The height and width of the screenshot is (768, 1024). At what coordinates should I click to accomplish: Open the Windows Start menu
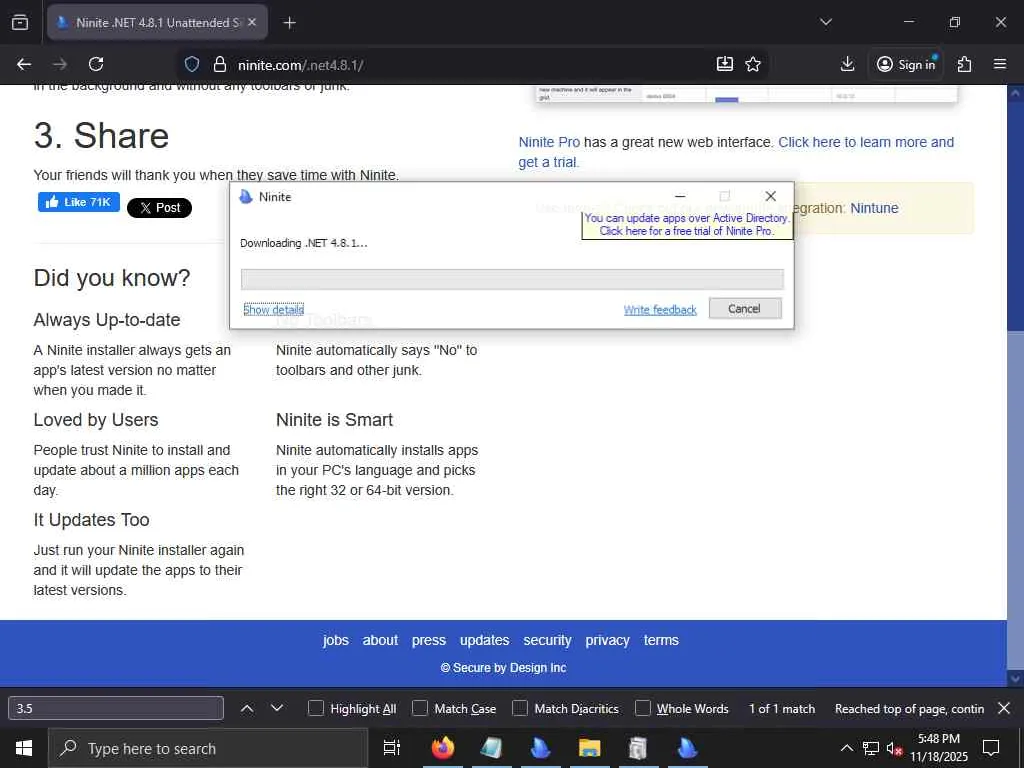tap(24, 748)
